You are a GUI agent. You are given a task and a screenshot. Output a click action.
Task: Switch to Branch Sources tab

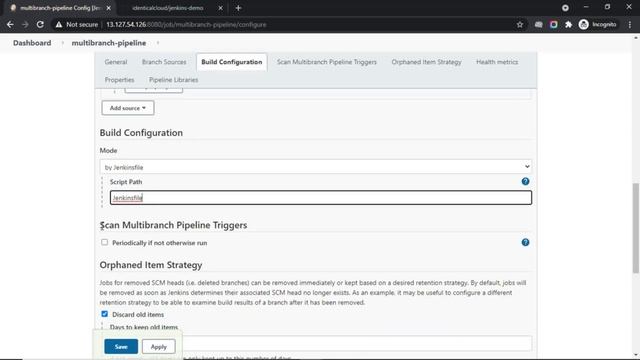164,62
